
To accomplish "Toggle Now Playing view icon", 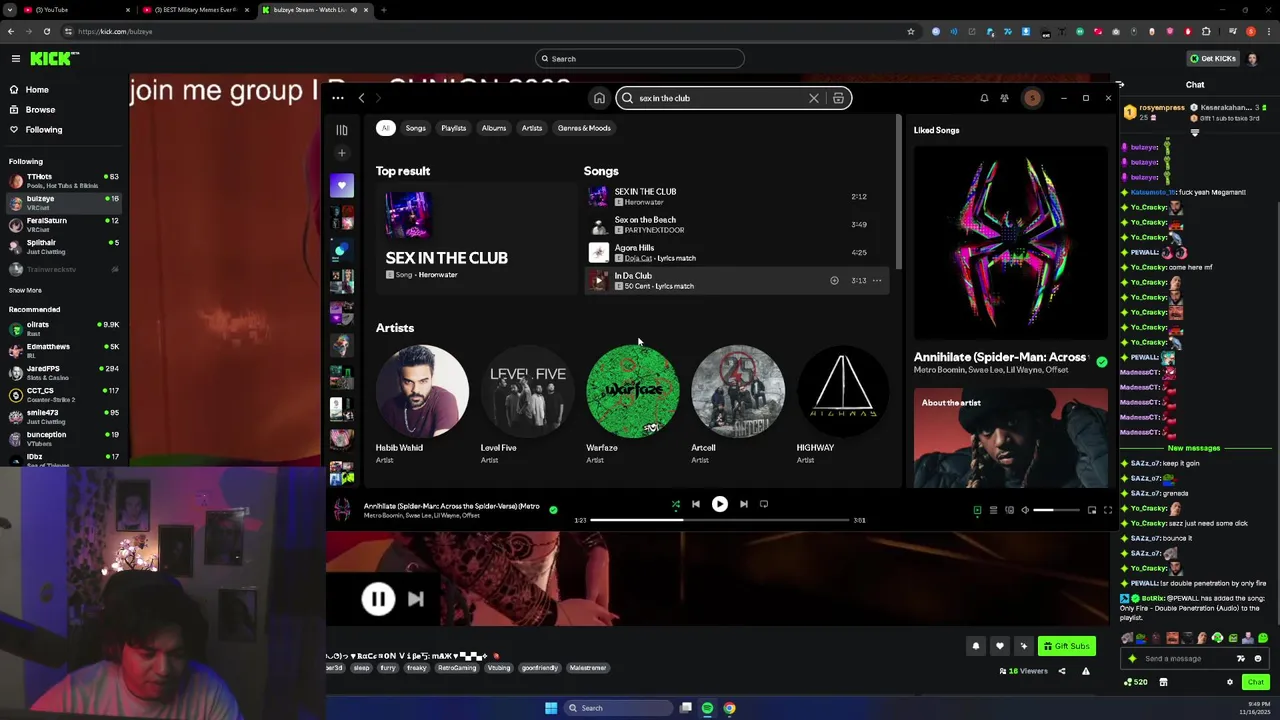I will pos(977,510).
